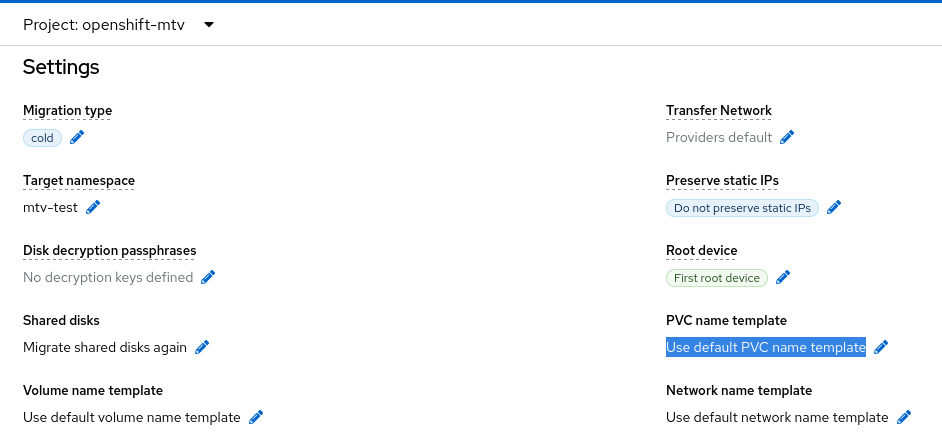Edit the Root device setting
The width and height of the screenshot is (942, 438).
(783, 277)
